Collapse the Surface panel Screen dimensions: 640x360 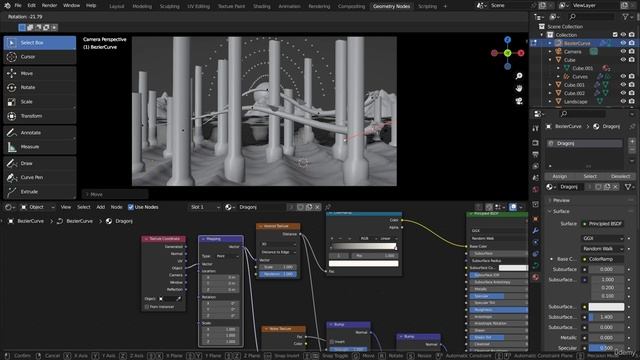[x=590, y=211]
